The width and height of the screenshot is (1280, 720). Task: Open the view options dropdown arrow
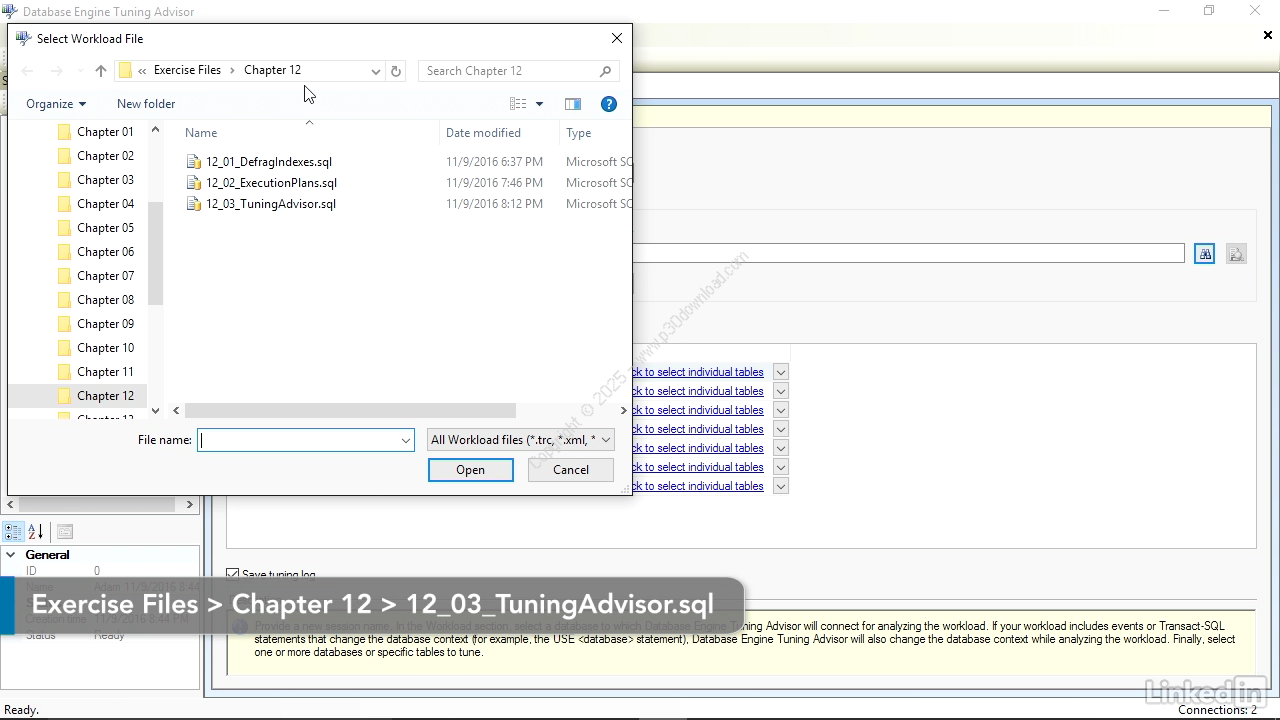(x=539, y=104)
